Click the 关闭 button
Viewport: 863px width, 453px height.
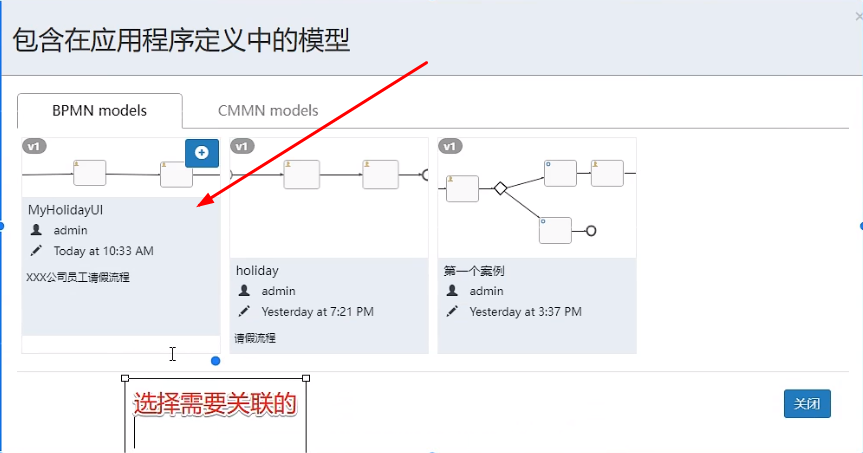click(807, 403)
